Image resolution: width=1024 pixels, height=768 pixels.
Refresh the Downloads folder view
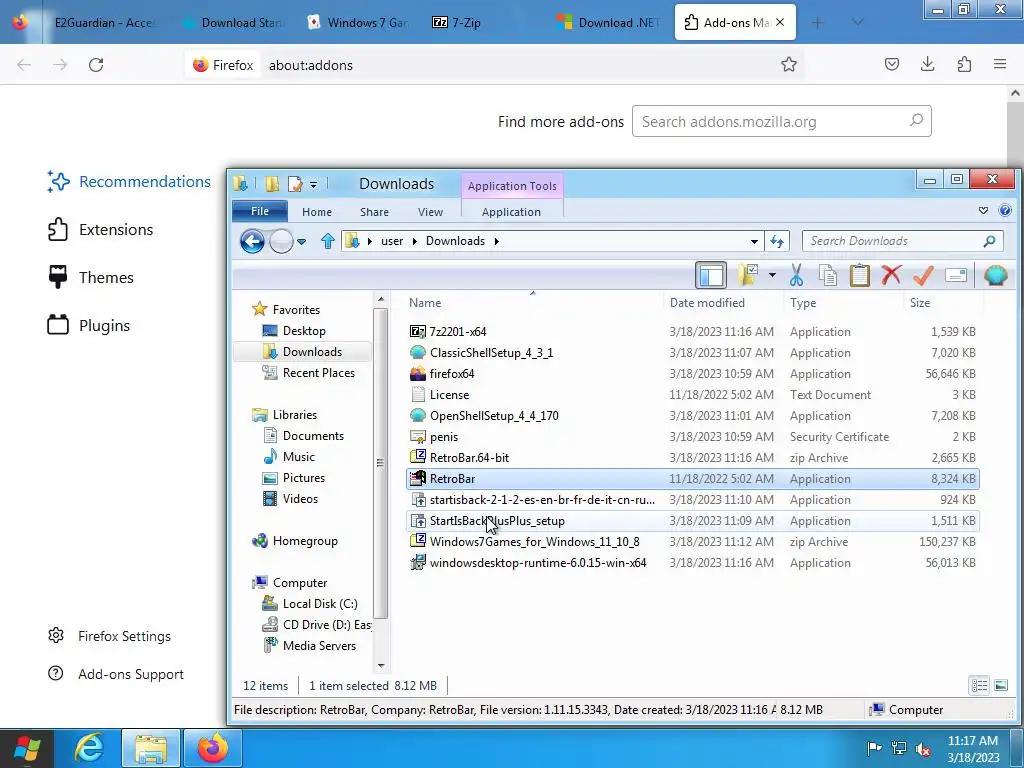click(777, 241)
